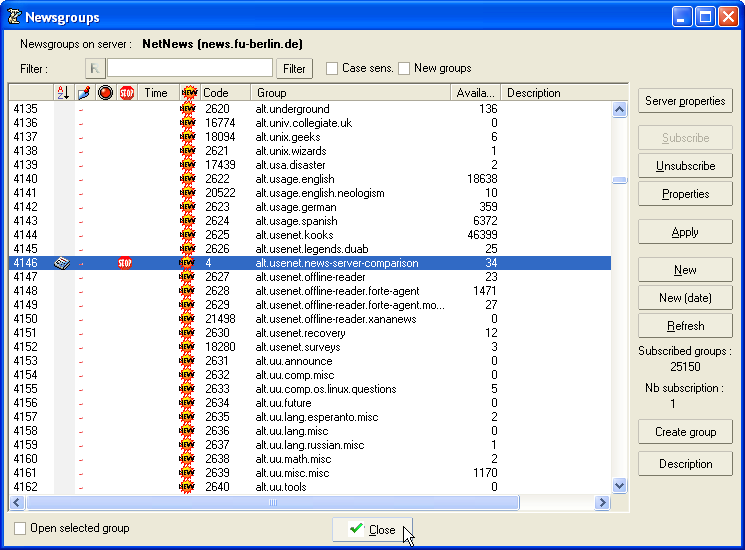Enable the Case sens. checkbox
Screen dimensions: 745x550
[332, 68]
